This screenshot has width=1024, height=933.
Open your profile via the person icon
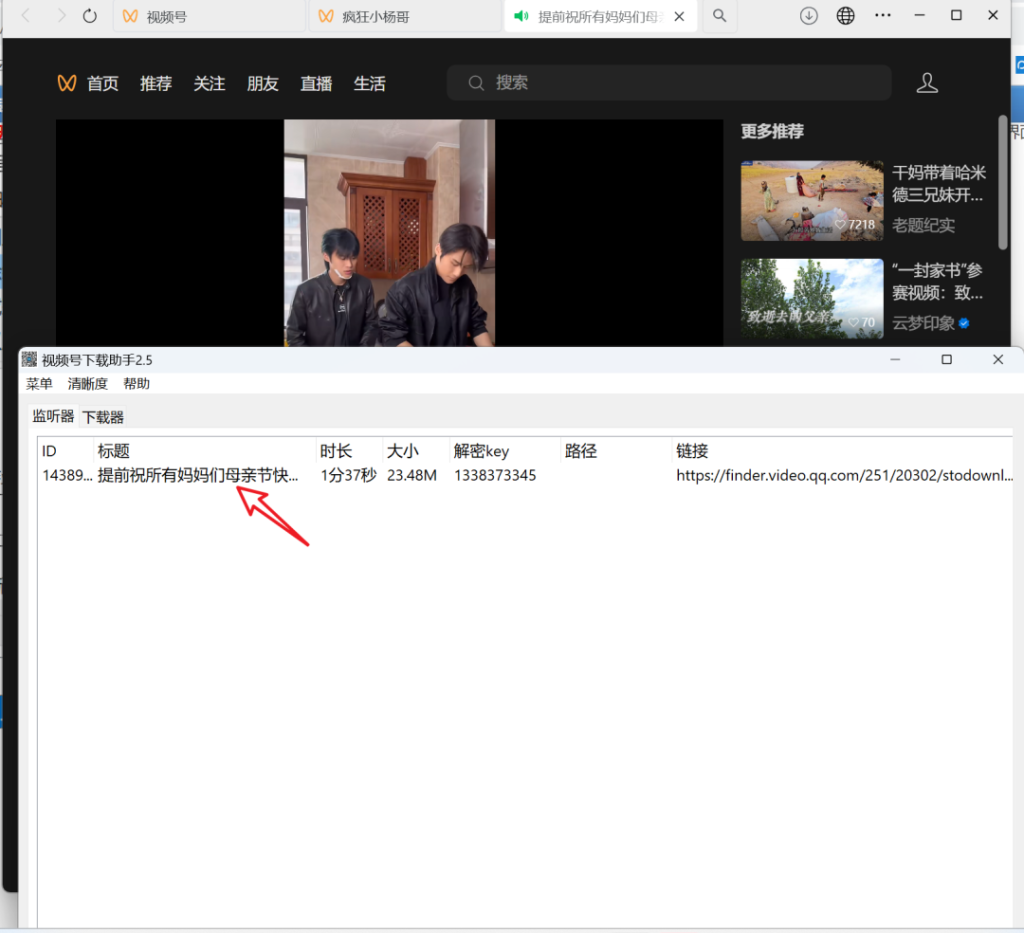pos(927,83)
